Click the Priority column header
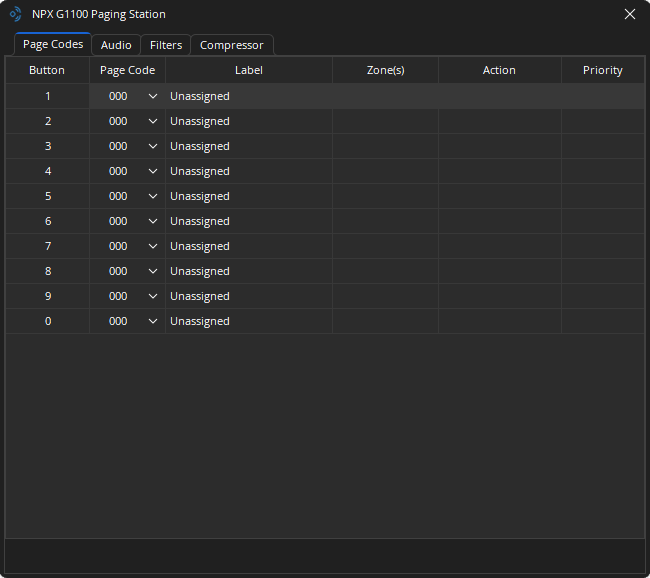Viewport: 650px width, 578px height. [x=602, y=70]
